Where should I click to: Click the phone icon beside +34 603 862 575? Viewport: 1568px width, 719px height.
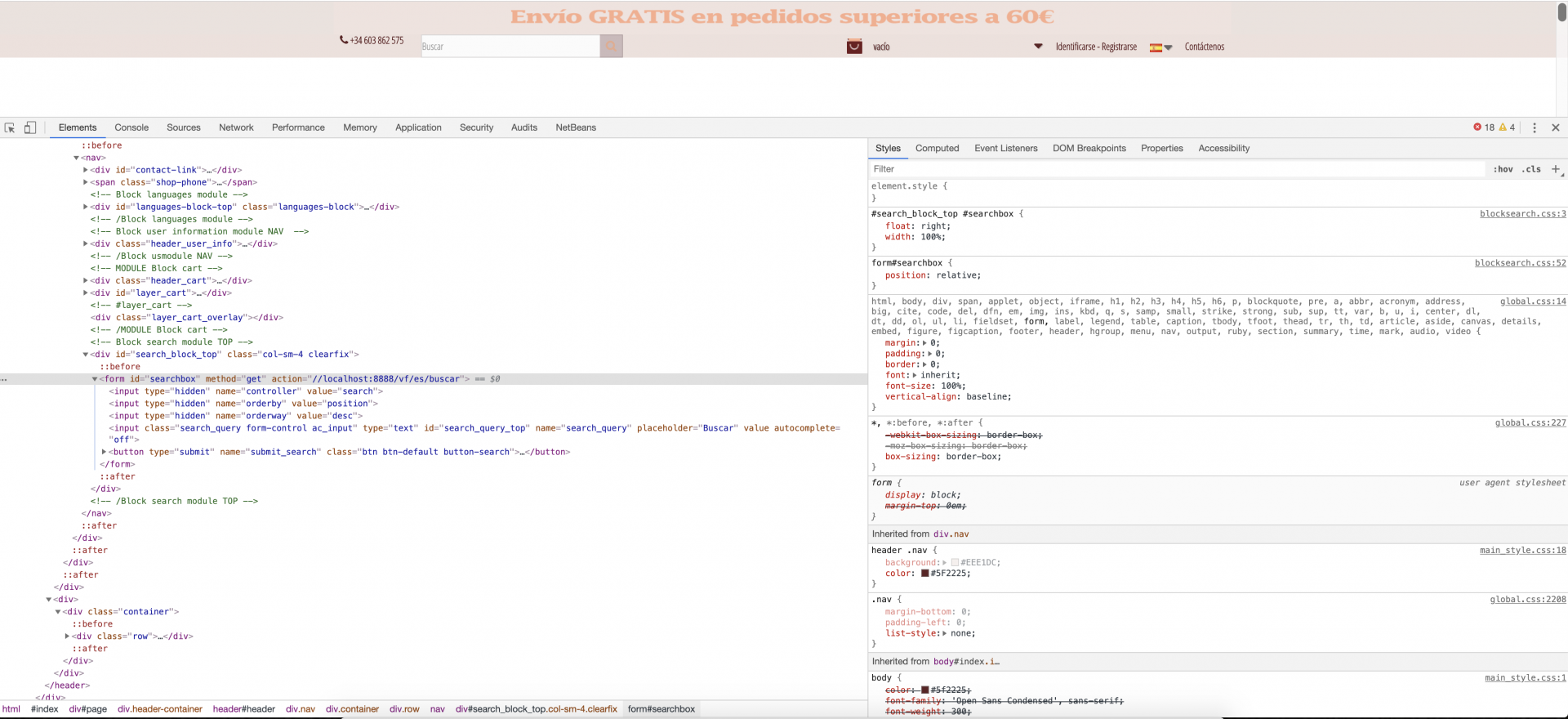pos(344,40)
